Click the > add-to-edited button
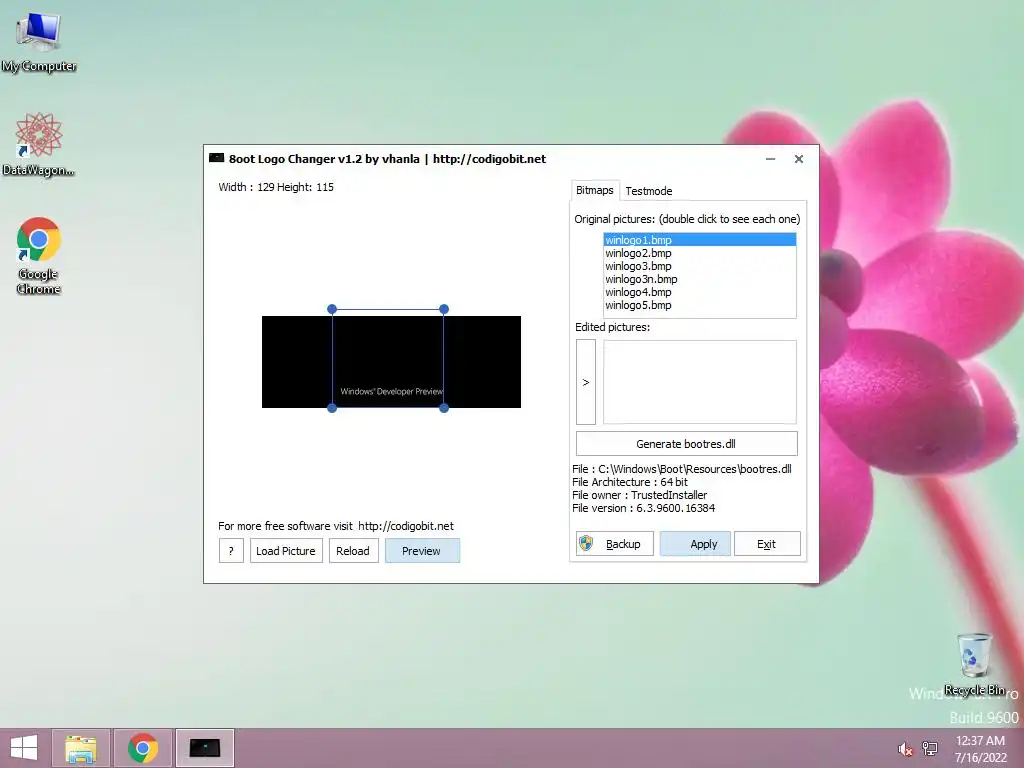1024x768 pixels. coord(586,382)
